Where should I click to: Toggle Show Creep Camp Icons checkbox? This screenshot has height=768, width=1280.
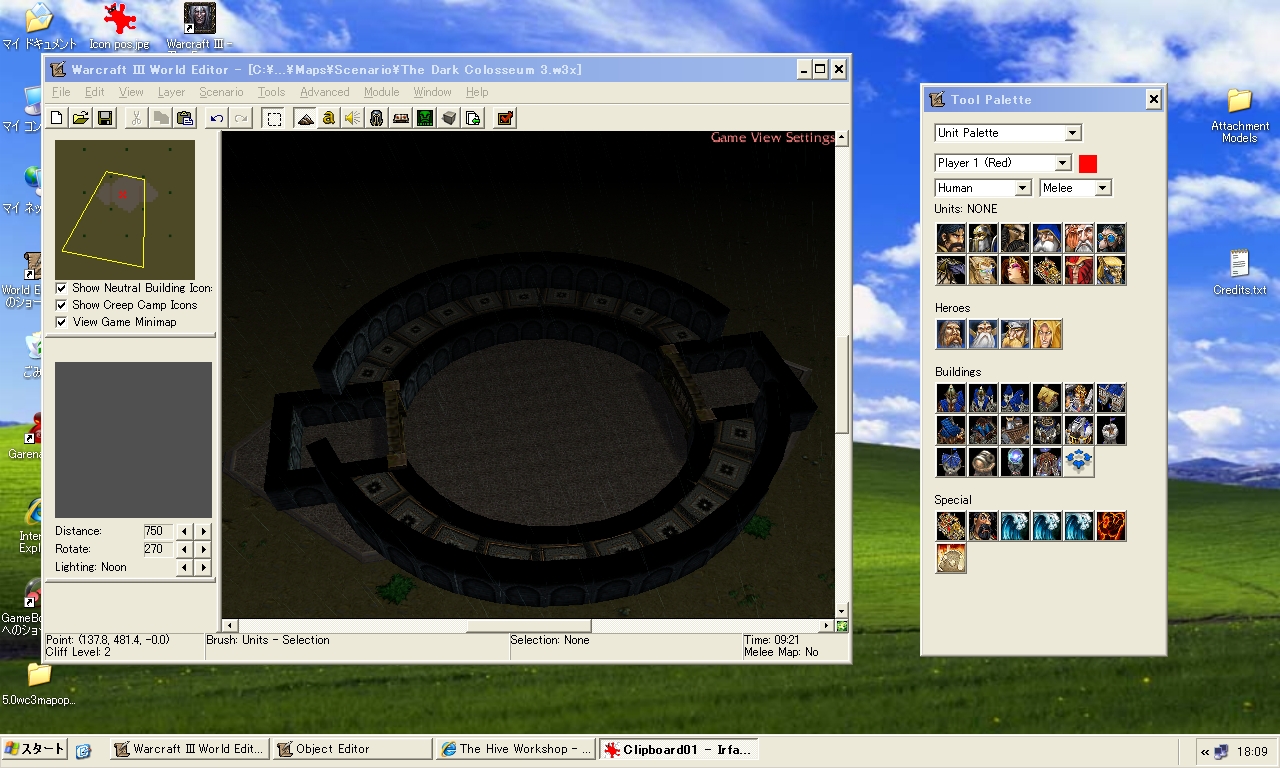[x=61, y=305]
